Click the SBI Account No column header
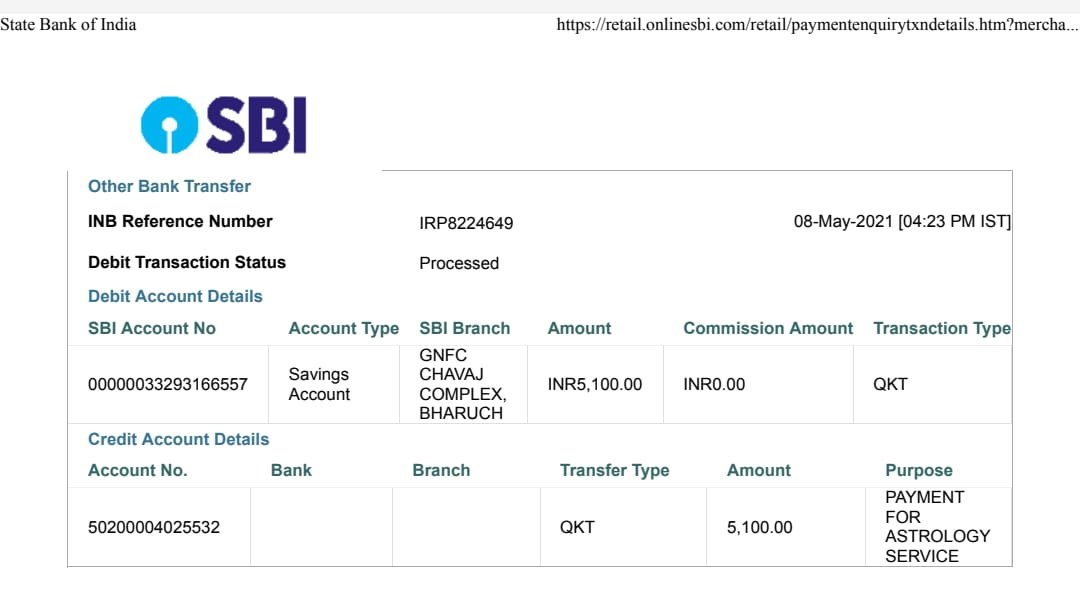 [152, 329]
